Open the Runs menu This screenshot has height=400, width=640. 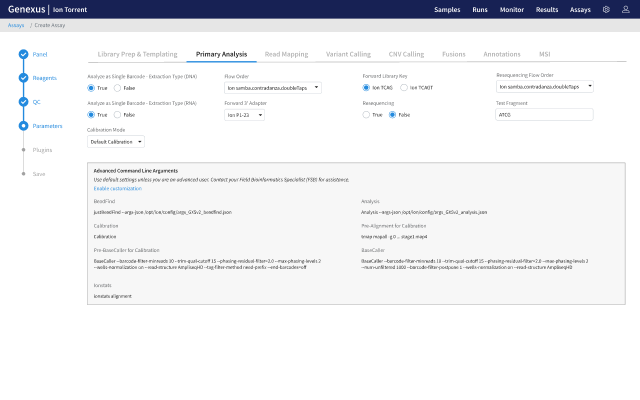[480, 10]
